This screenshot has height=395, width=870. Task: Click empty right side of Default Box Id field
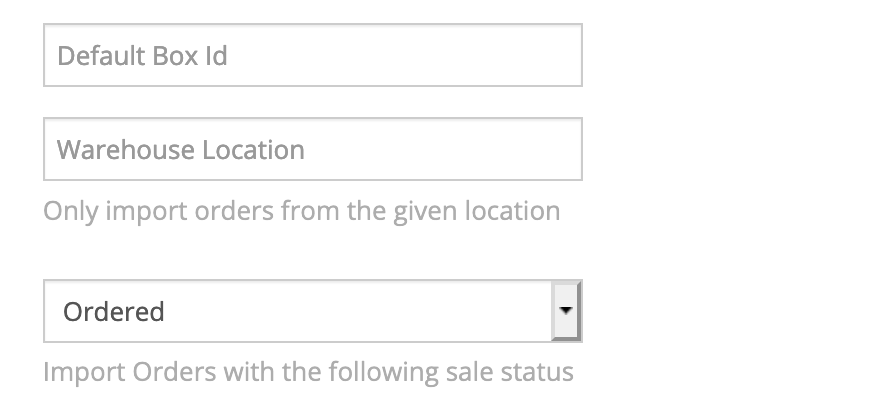(x=444, y=55)
